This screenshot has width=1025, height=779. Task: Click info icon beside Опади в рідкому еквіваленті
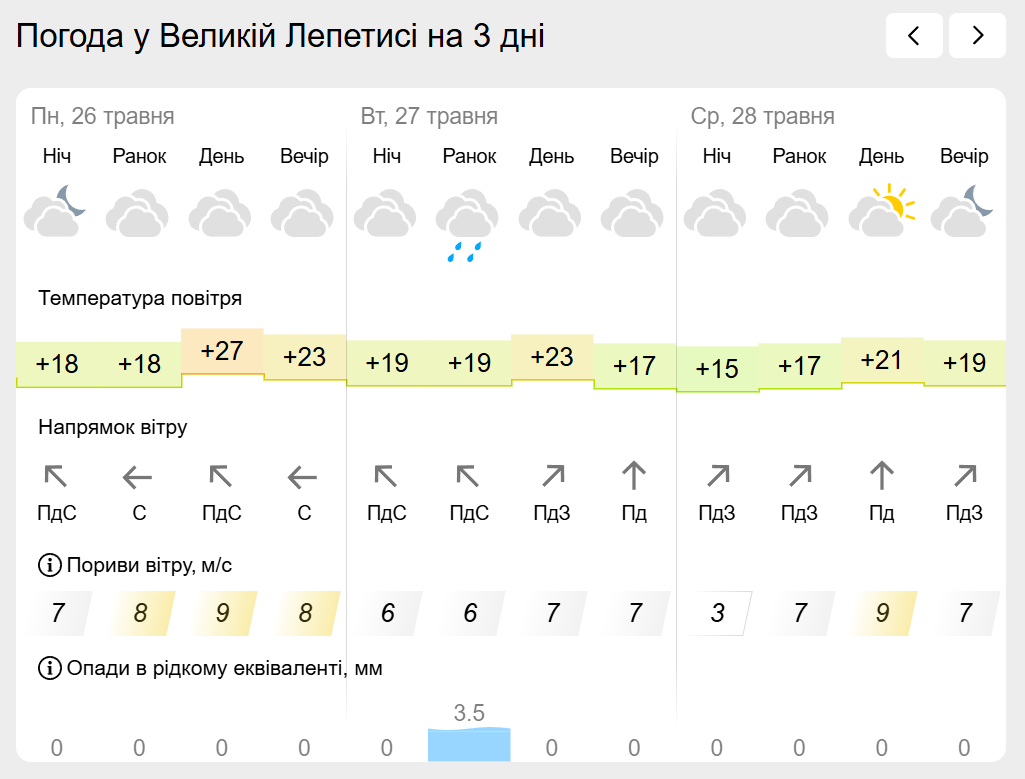click(50, 668)
